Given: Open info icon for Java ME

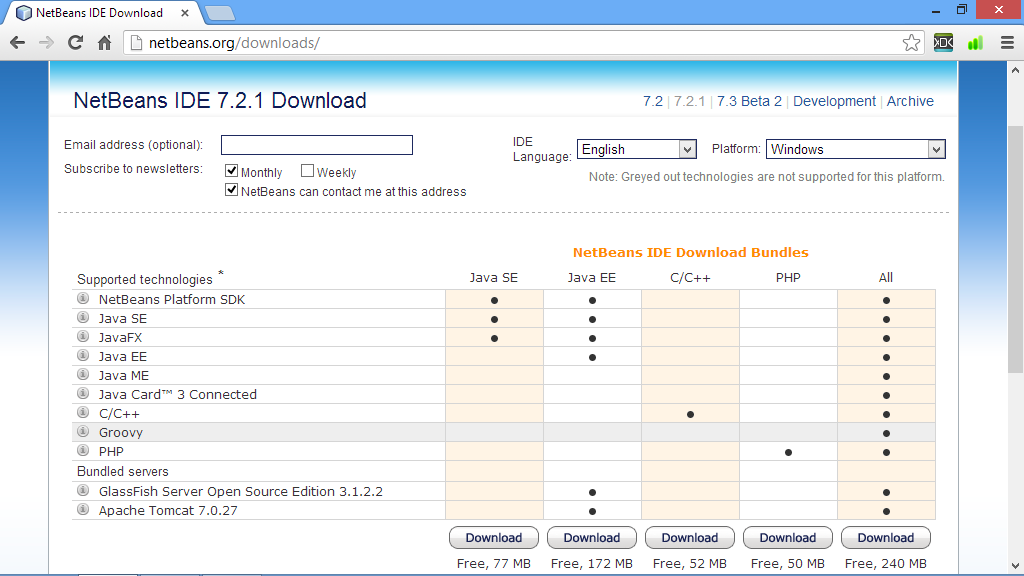Looking at the screenshot, I should tap(83, 374).
